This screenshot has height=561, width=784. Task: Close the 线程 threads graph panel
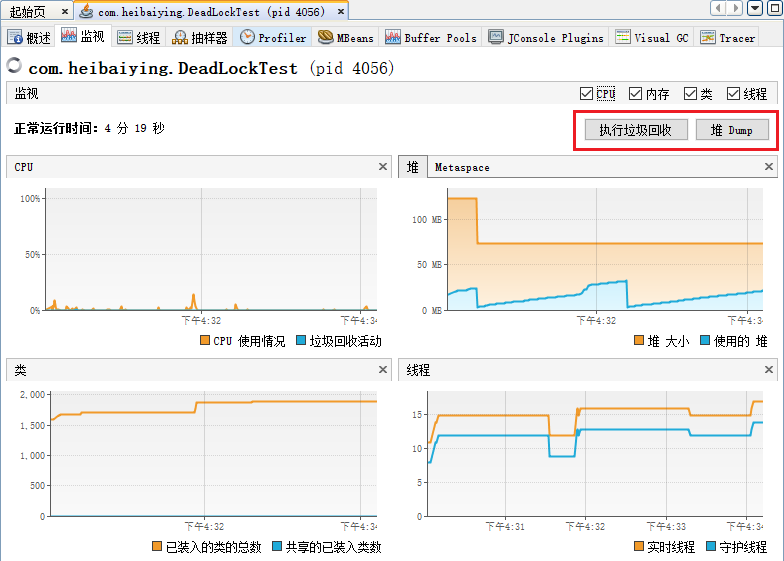pos(775,369)
